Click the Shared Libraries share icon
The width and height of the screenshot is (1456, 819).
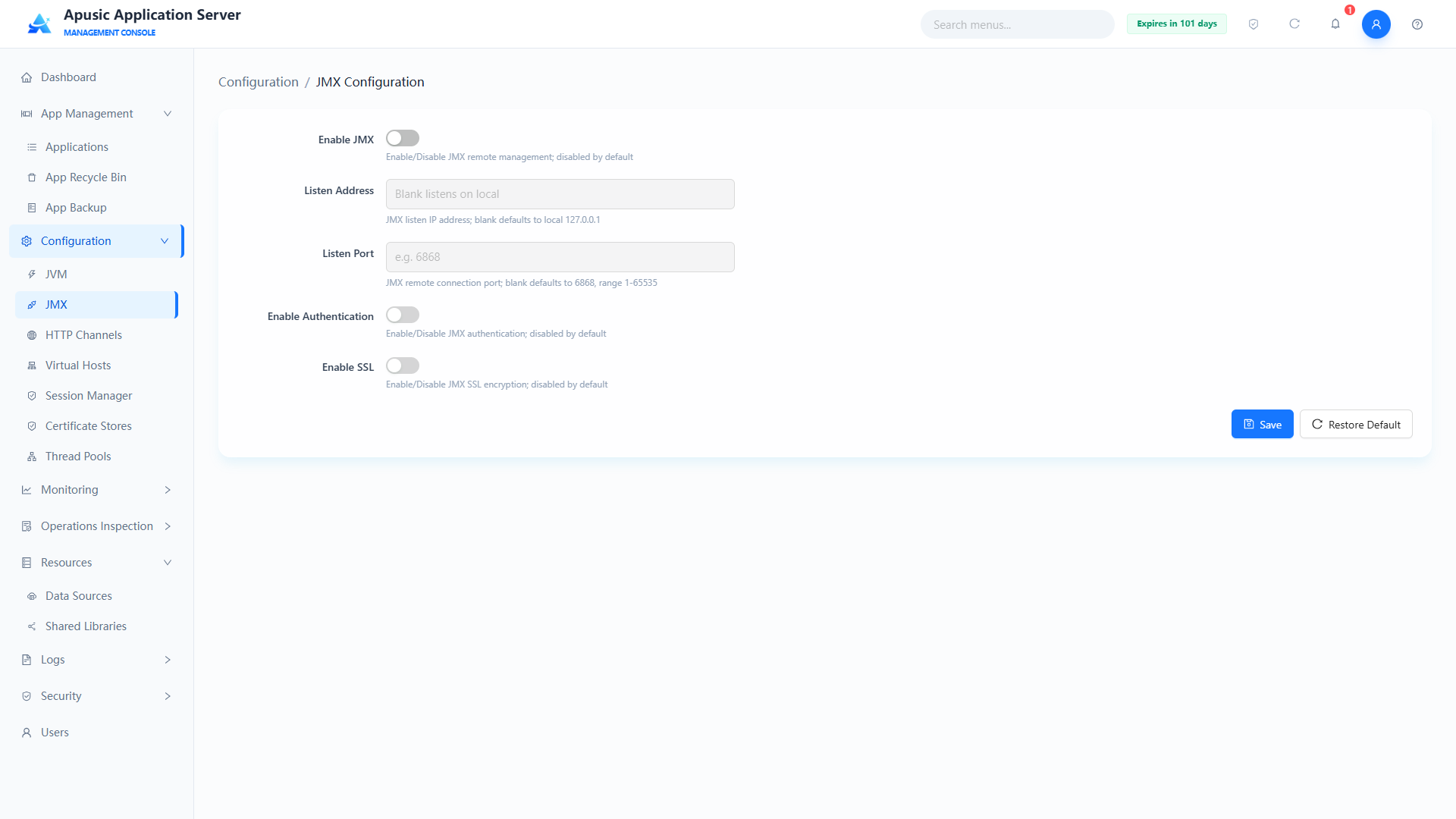coord(32,626)
